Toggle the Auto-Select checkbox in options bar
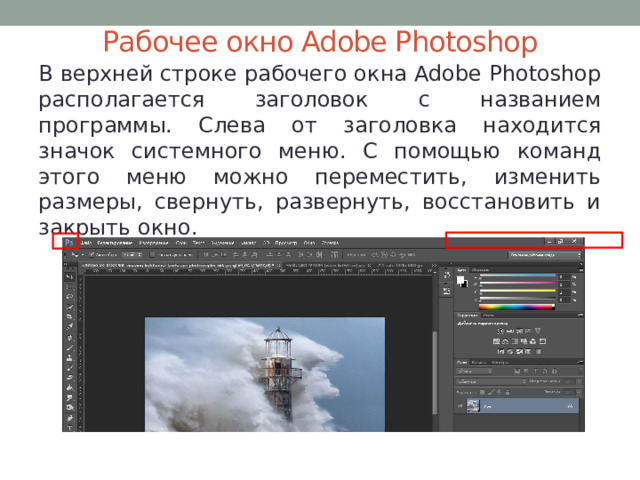This screenshot has width=640, height=480. [x=92, y=255]
